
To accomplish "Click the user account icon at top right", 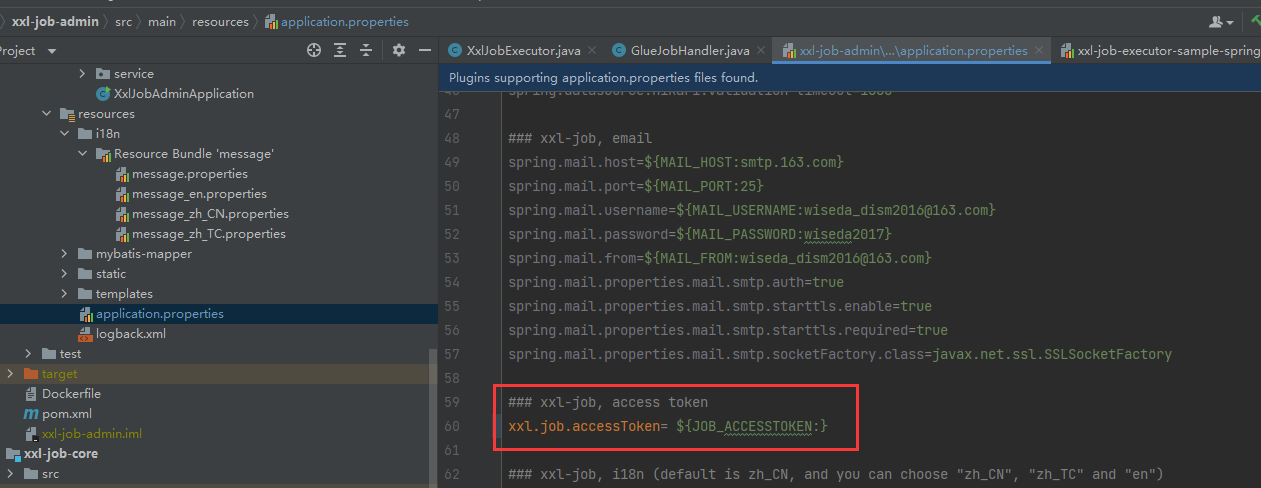I will click(1221, 22).
